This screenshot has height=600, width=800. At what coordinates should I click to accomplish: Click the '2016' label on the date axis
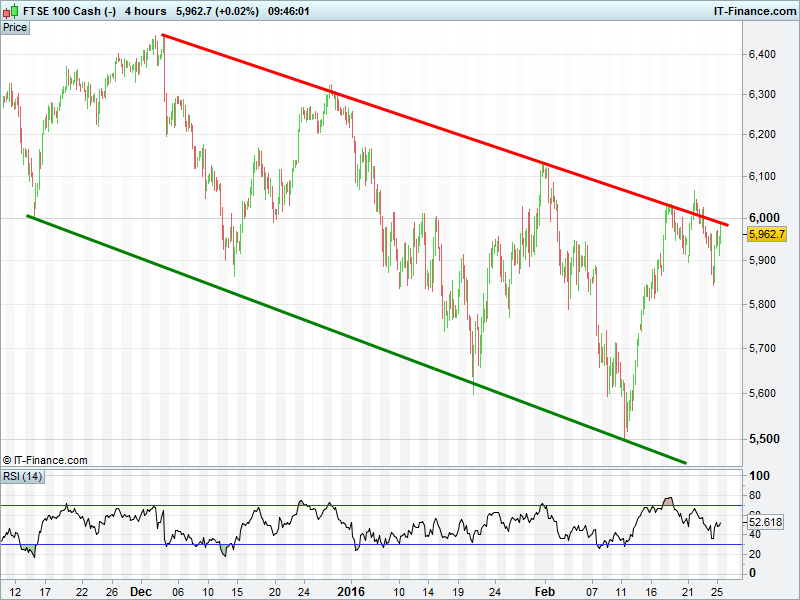351,592
